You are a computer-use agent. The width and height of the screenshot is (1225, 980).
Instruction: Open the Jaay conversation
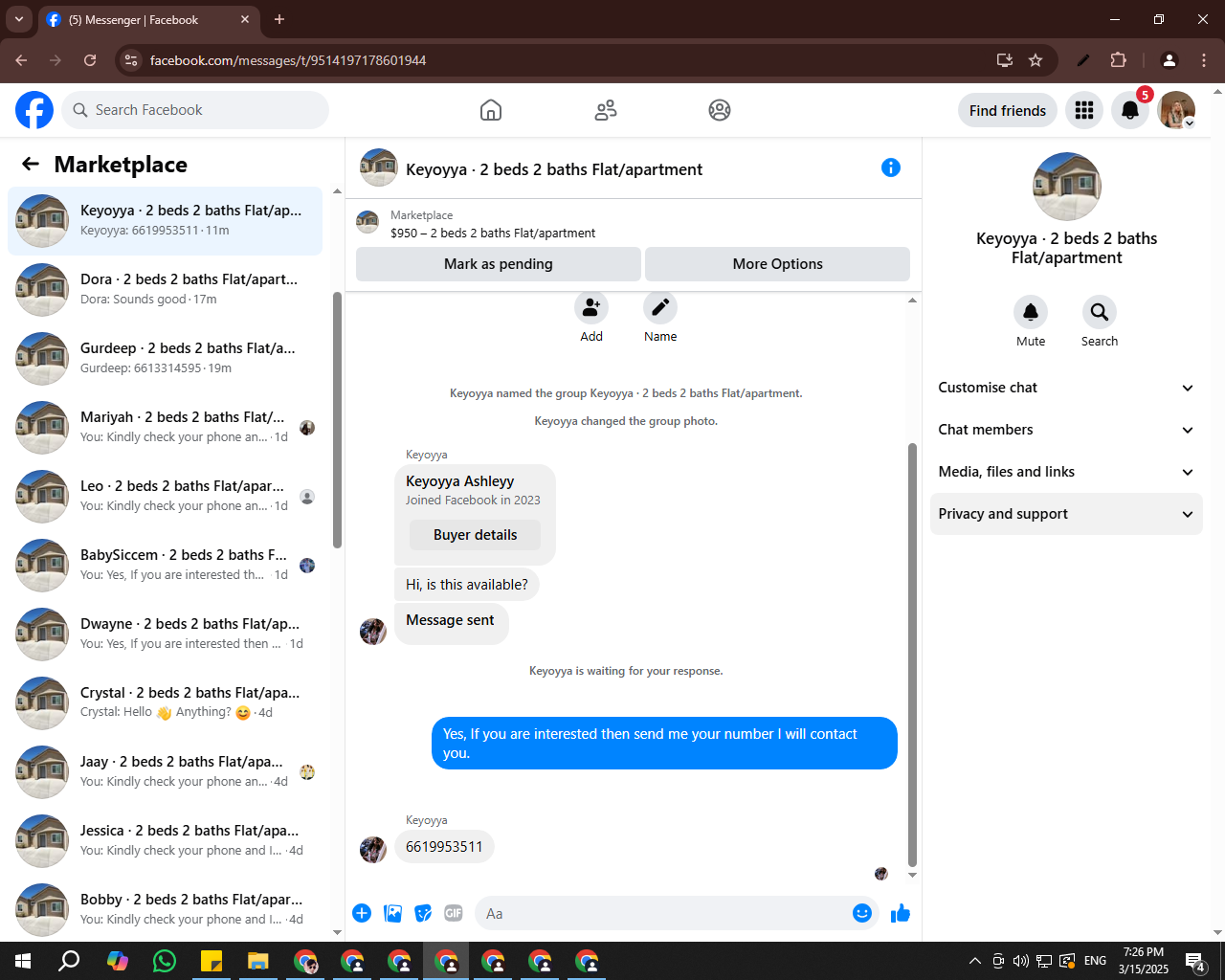tap(165, 771)
